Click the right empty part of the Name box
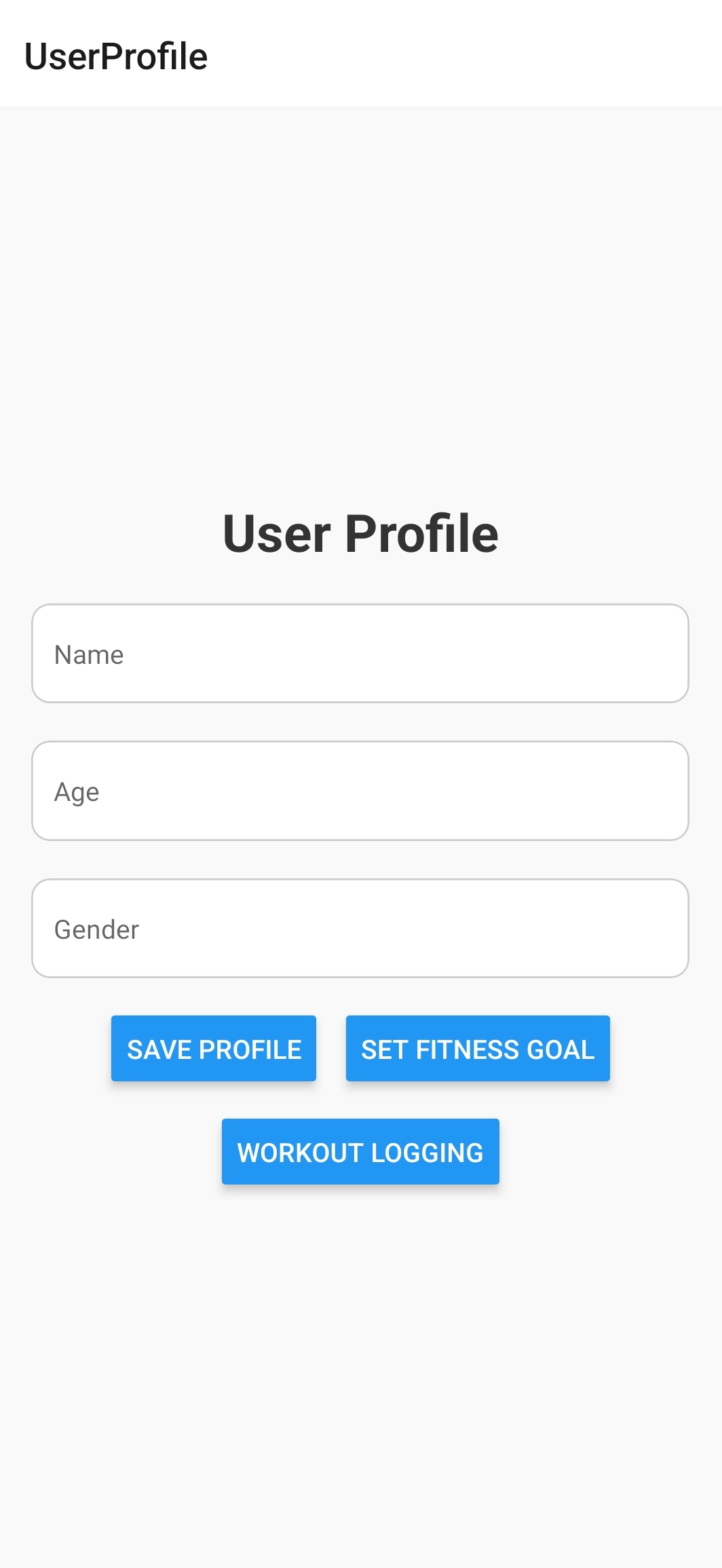Image resolution: width=722 pixels, height=1568 pixels. 543,654
